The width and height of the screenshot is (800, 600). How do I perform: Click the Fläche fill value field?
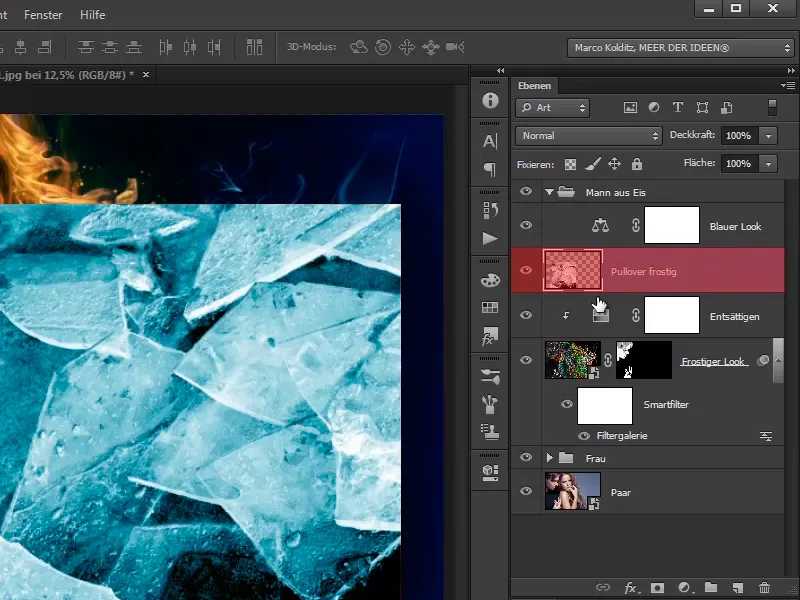(739, 164)
